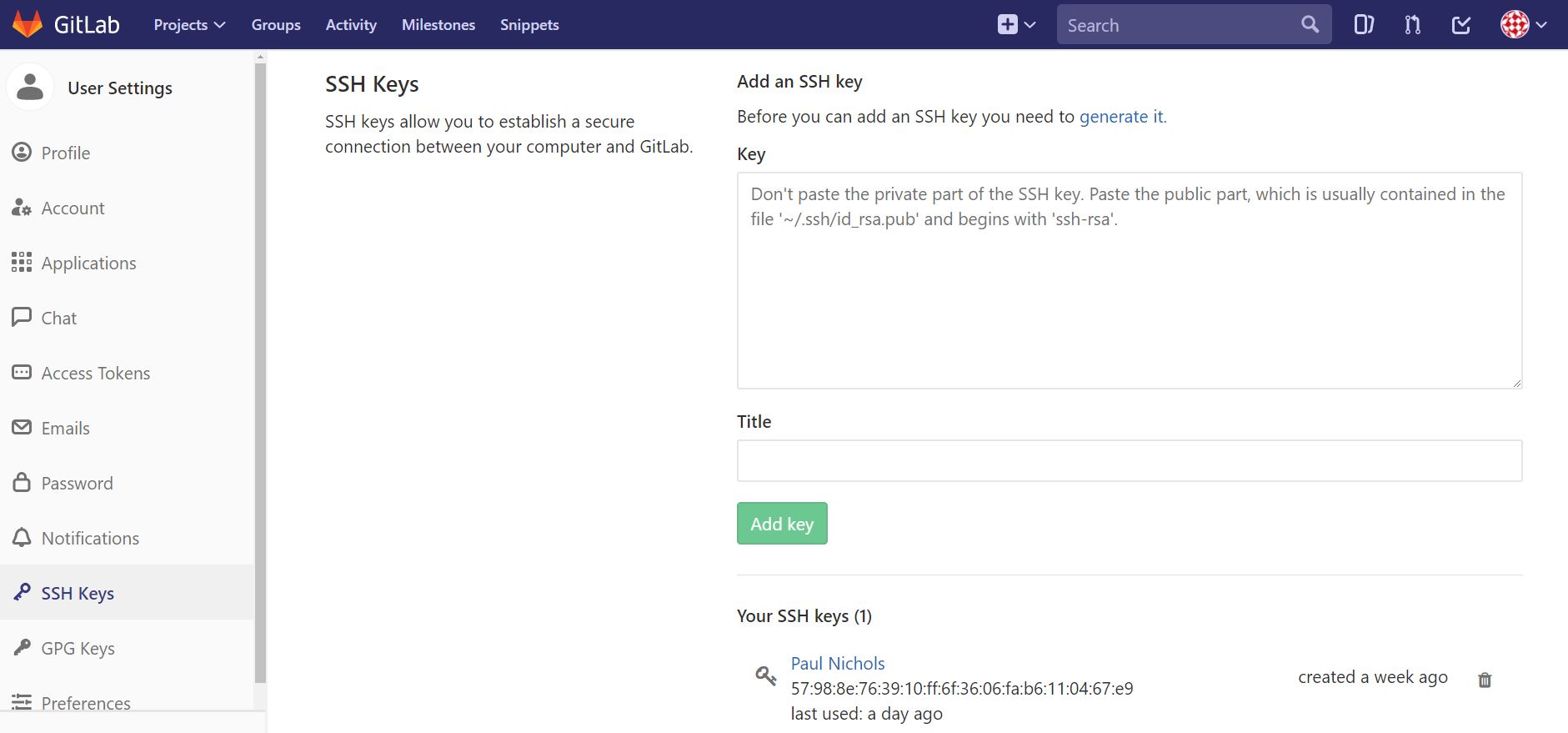
Task: Open merge requests icon in navbar
Action: pos(1412,25)
